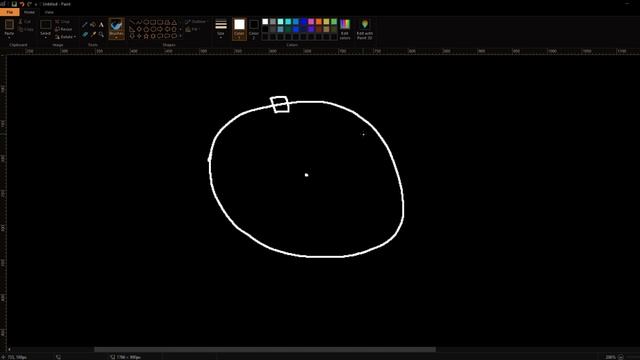Select the Hexagon shape

pyautogui.click(x=153, y=29)
